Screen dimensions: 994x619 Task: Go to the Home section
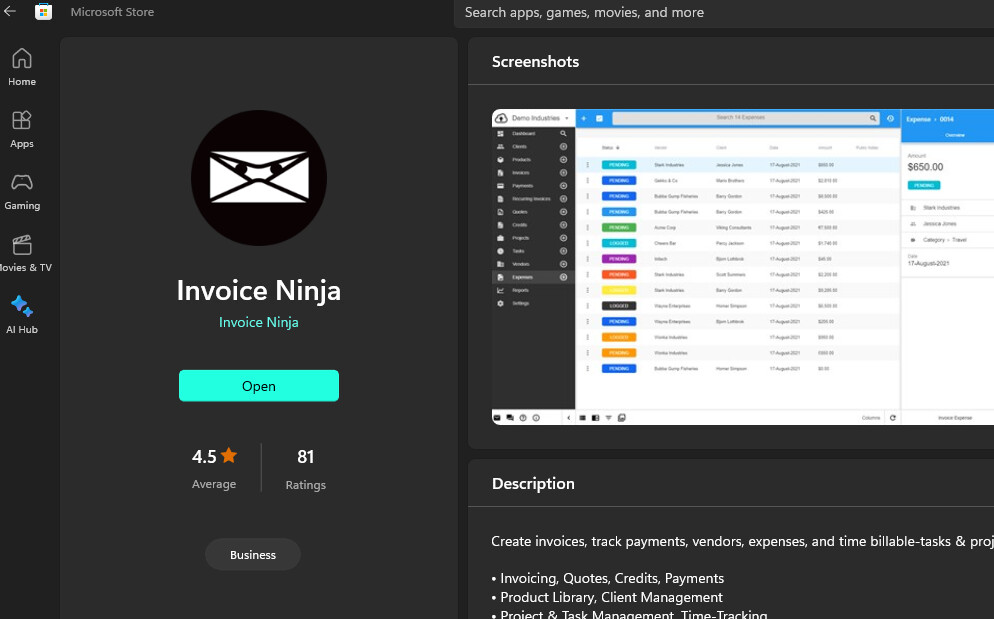click(x=22, y=67)
